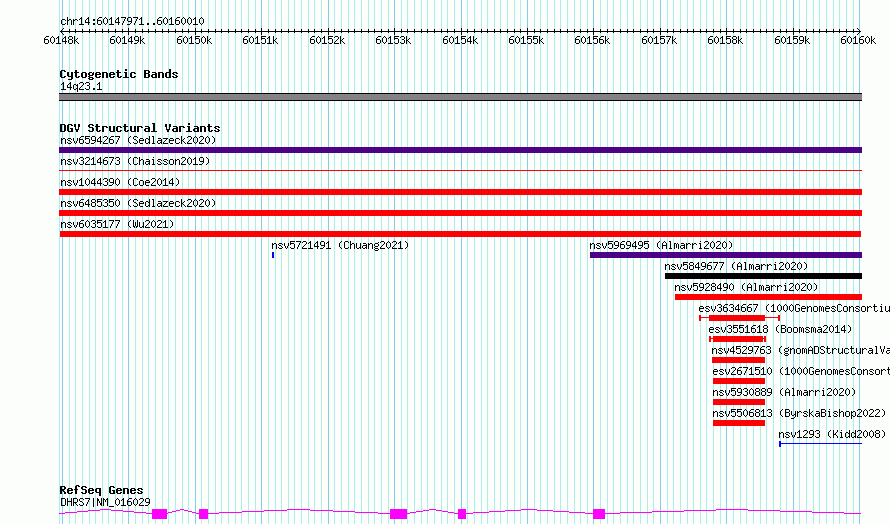Select DHRS7 exon block near 60150k
The height and width of the screenshot is (524, 890).
204,514
